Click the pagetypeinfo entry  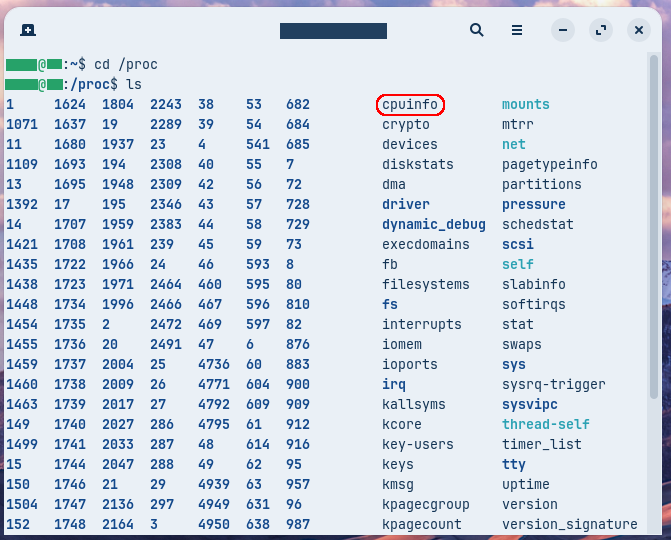[549, 164]
